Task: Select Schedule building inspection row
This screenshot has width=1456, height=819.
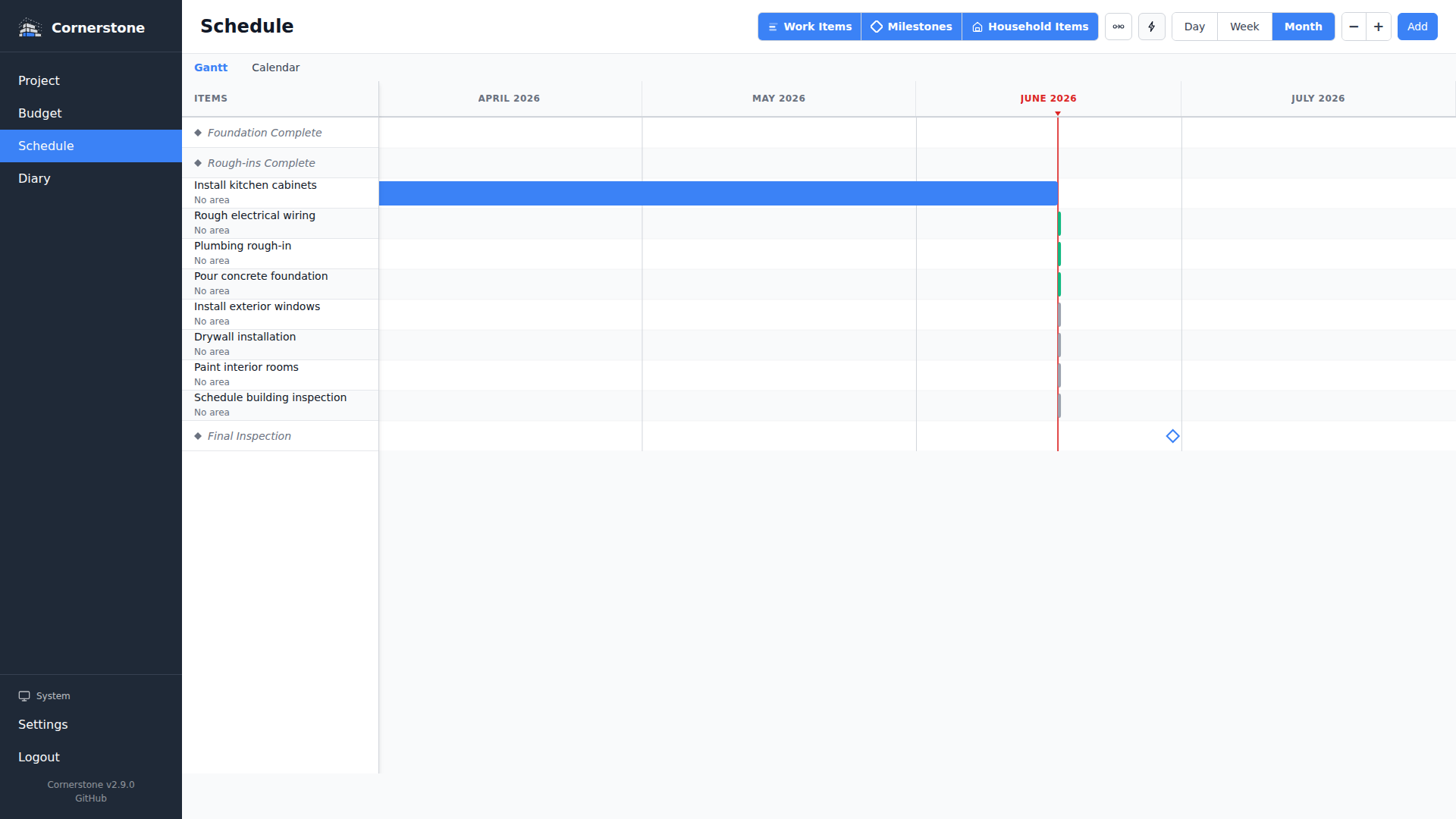Action: [281, 406]
